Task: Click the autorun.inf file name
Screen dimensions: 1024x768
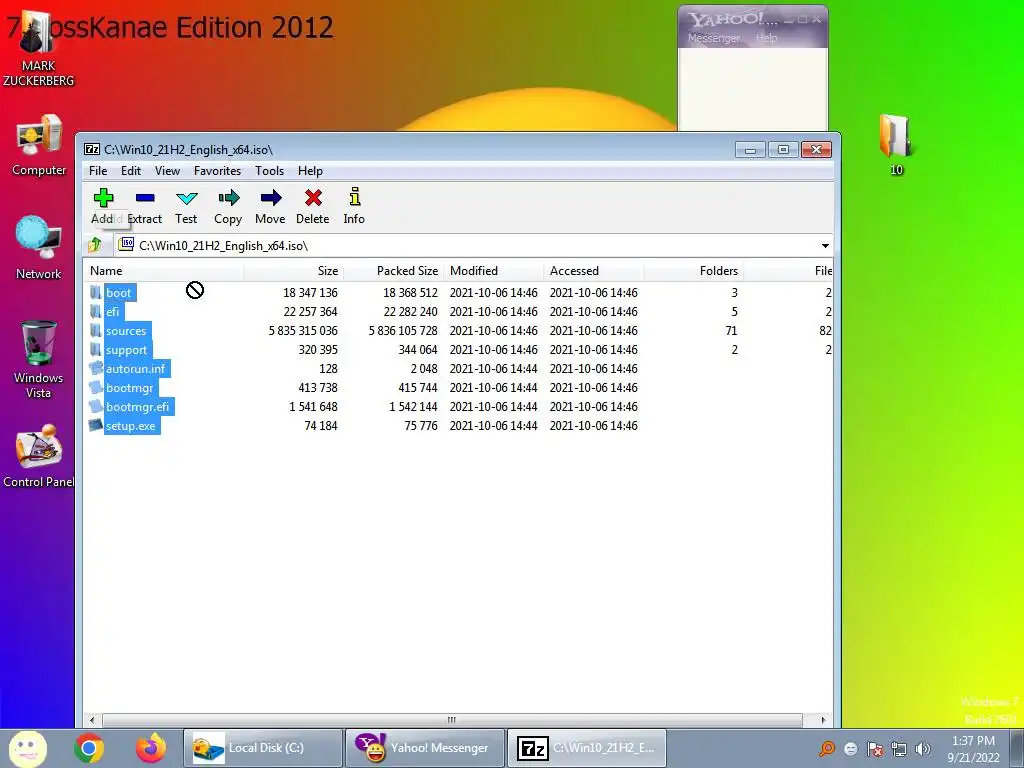Action: click(x=135, y=368)
